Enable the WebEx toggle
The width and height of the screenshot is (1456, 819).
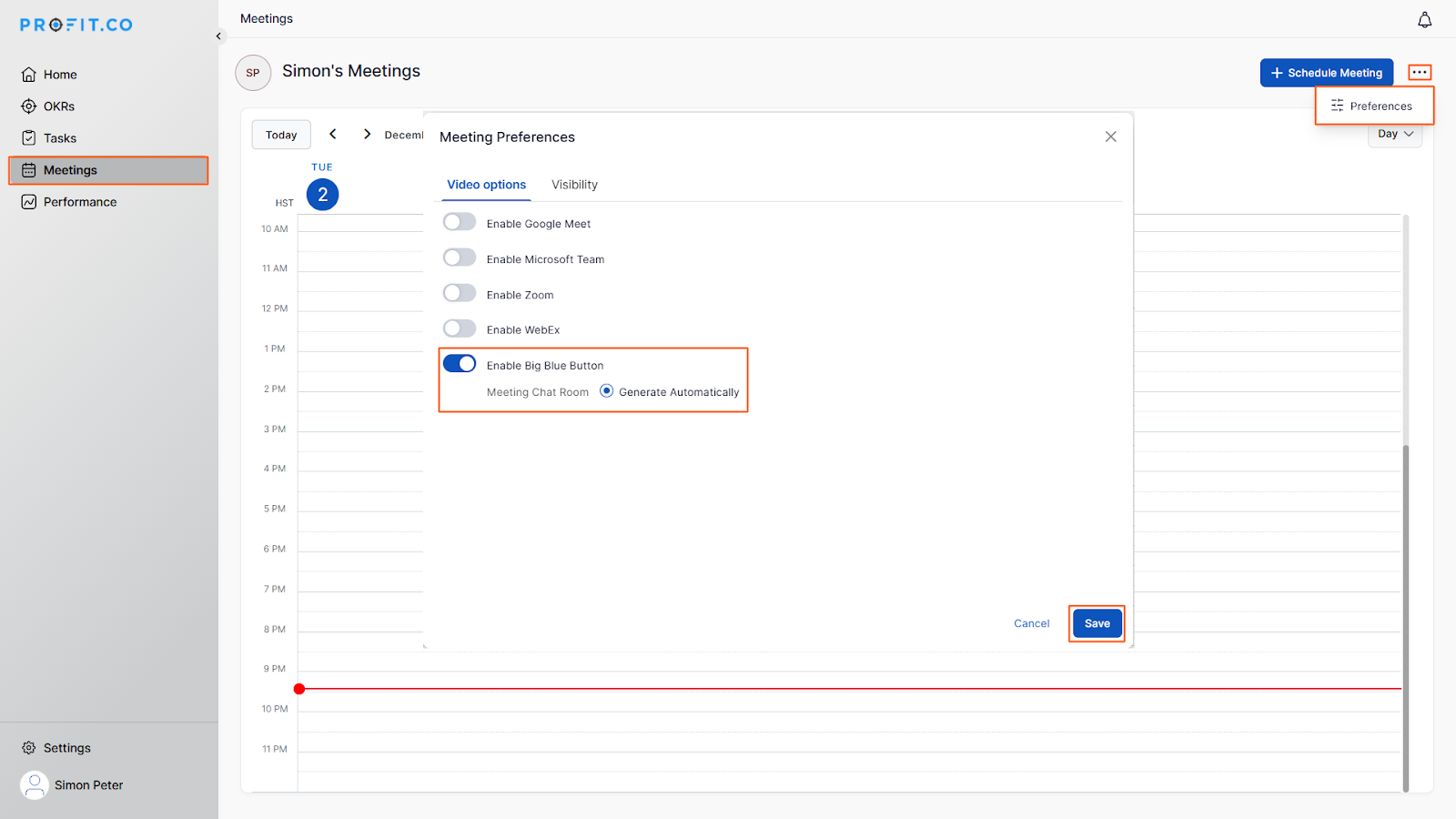[460, 329]
